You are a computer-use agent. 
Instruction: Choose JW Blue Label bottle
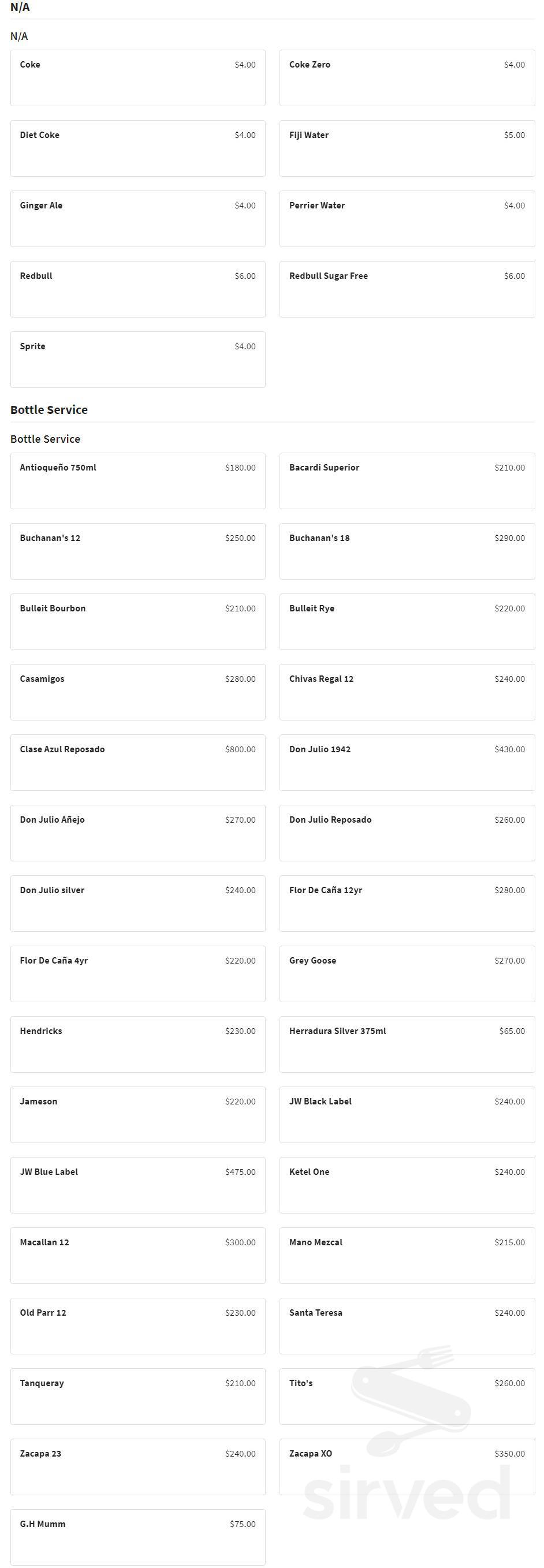(137, 1185)
